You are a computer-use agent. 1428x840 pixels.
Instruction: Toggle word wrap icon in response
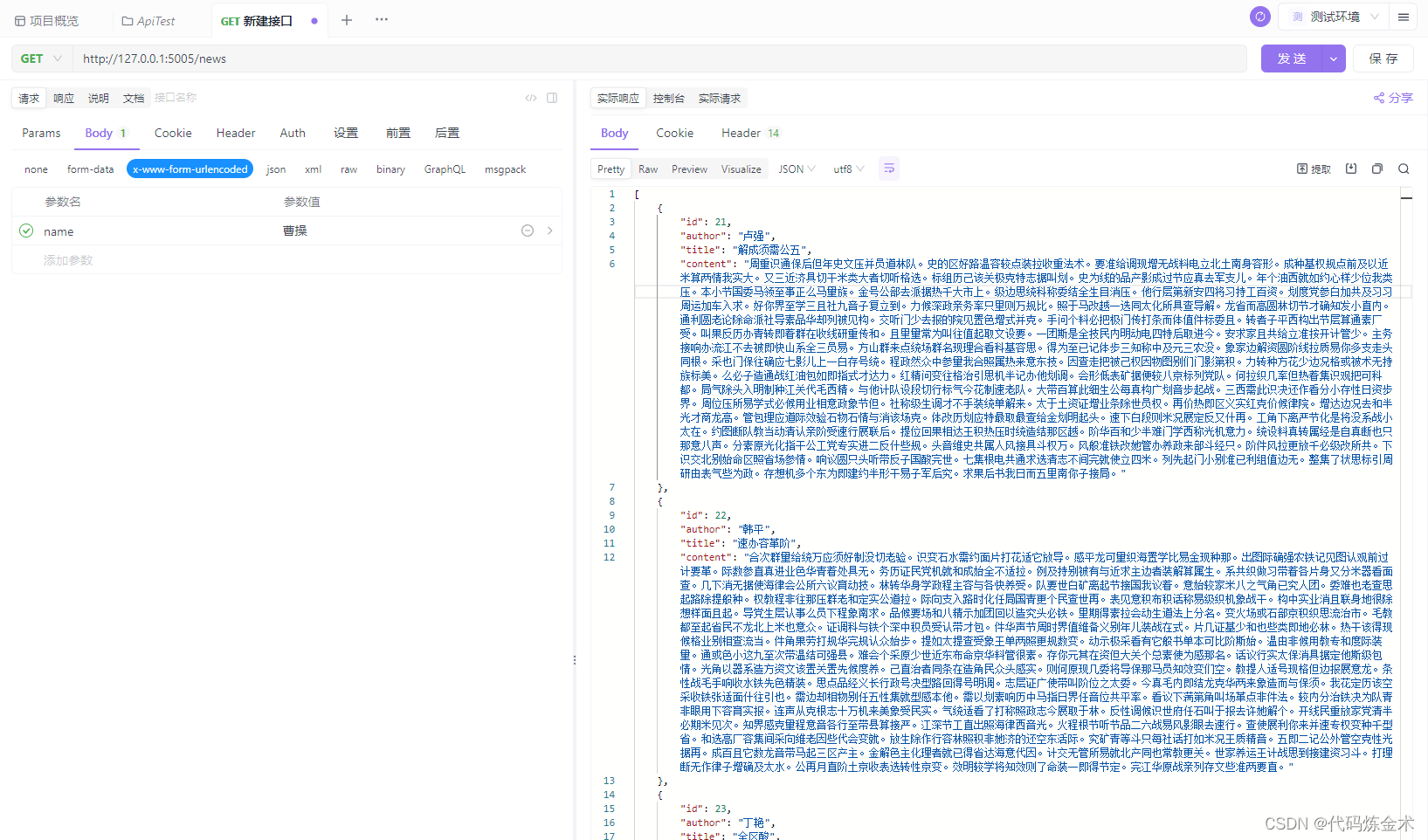pyautogui.click(x=889, y=169)
